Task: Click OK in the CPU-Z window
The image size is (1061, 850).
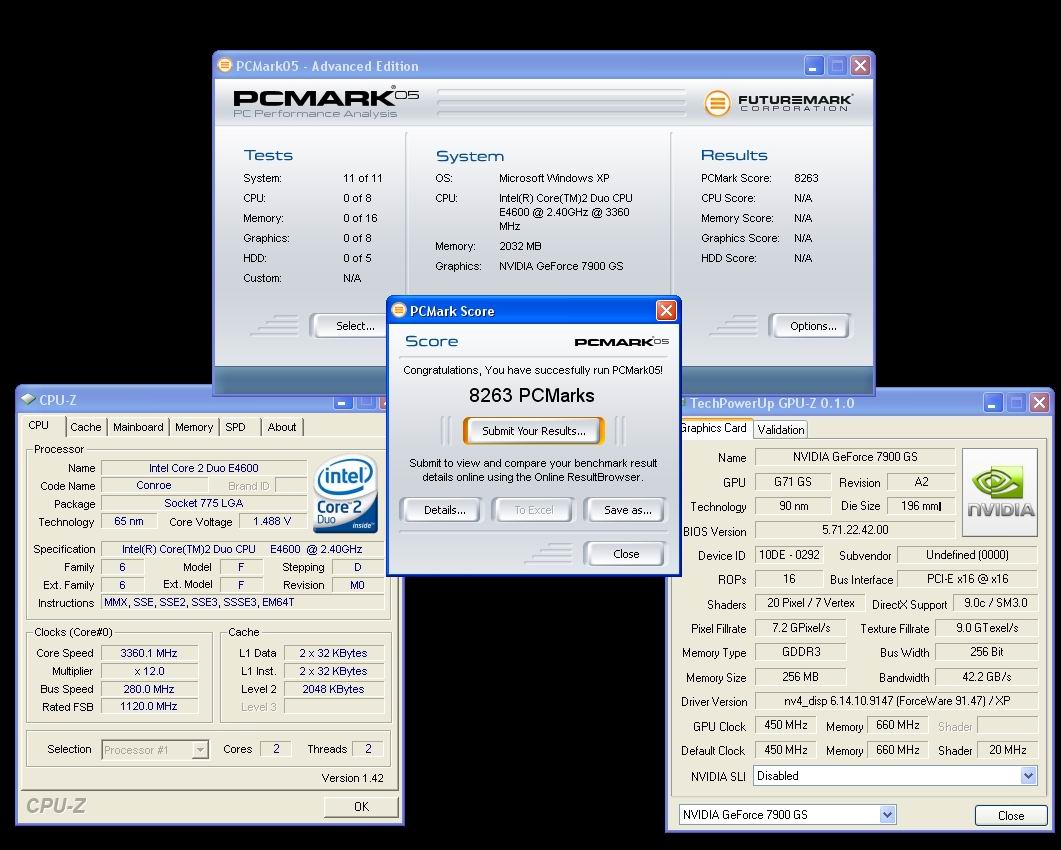Action: [x=361, y=807]
